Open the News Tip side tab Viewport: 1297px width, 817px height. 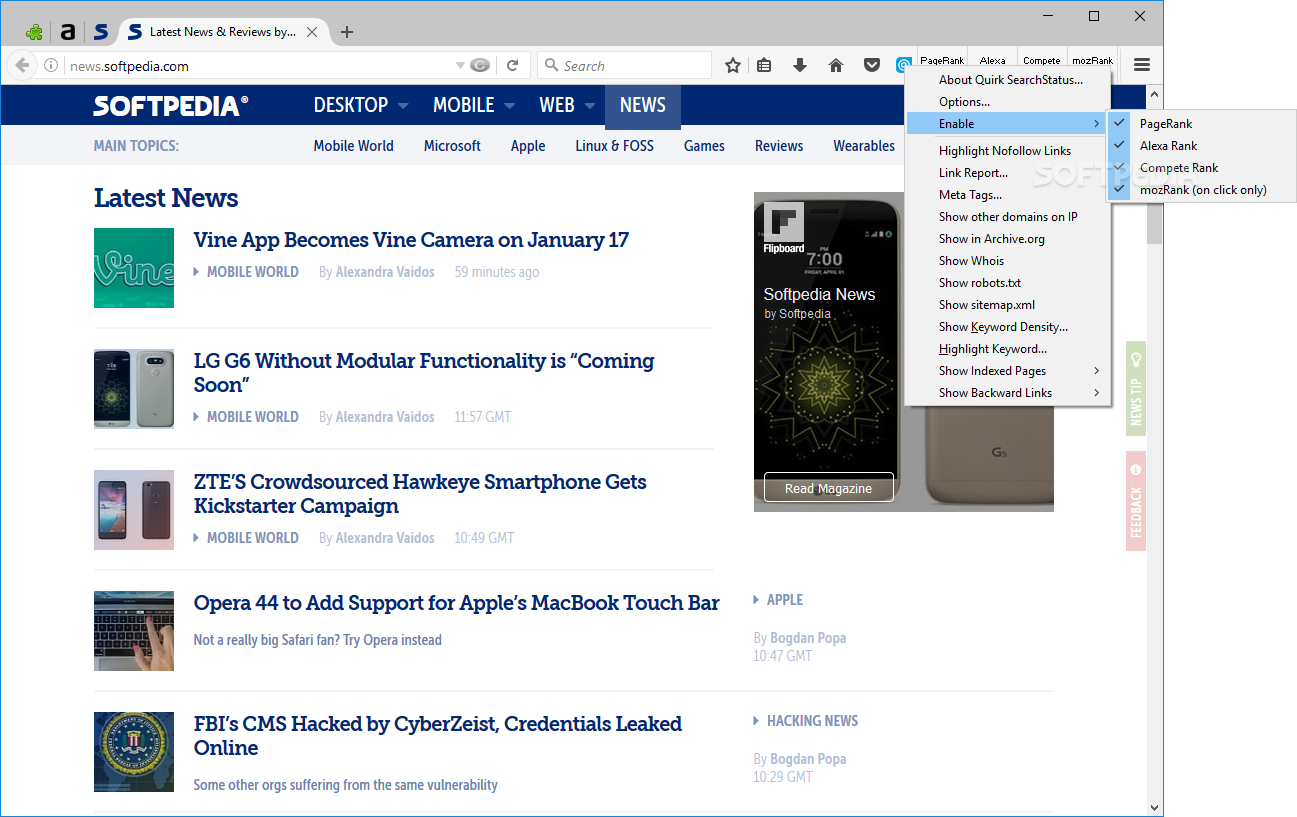point(1135,388)
